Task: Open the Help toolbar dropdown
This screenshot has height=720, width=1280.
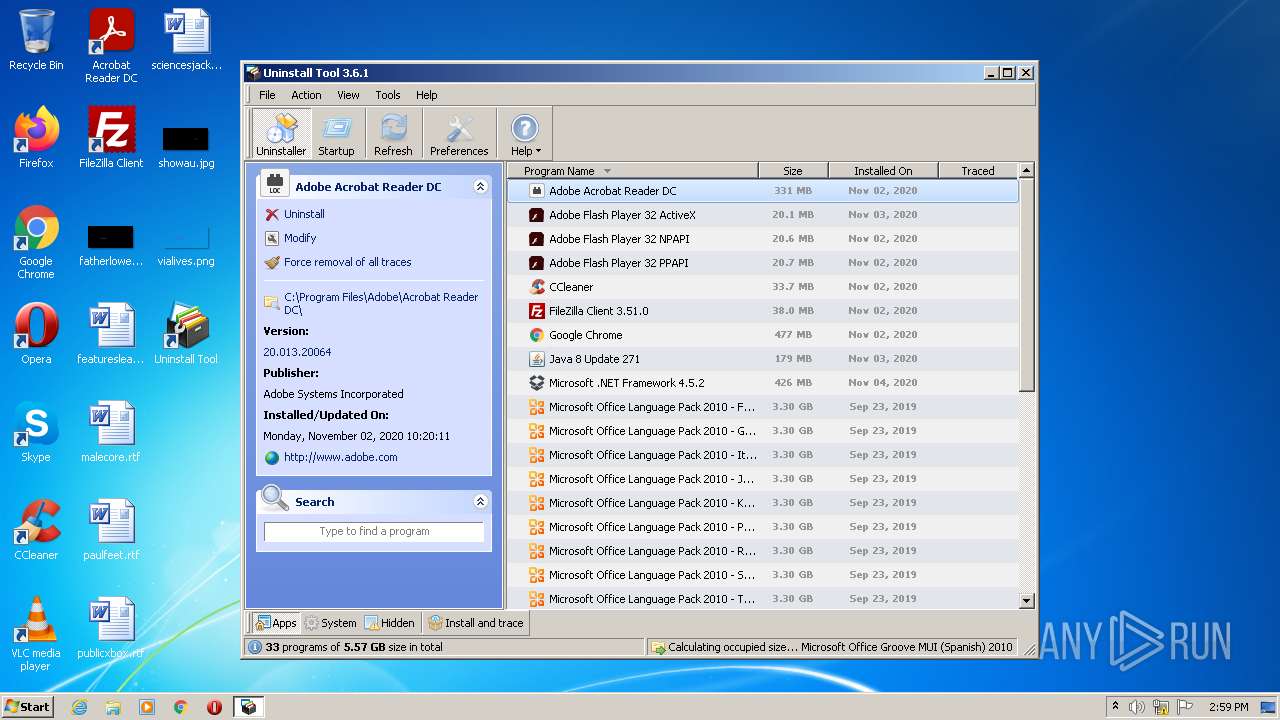Action: pyautogui.click(x=525, y=134)
